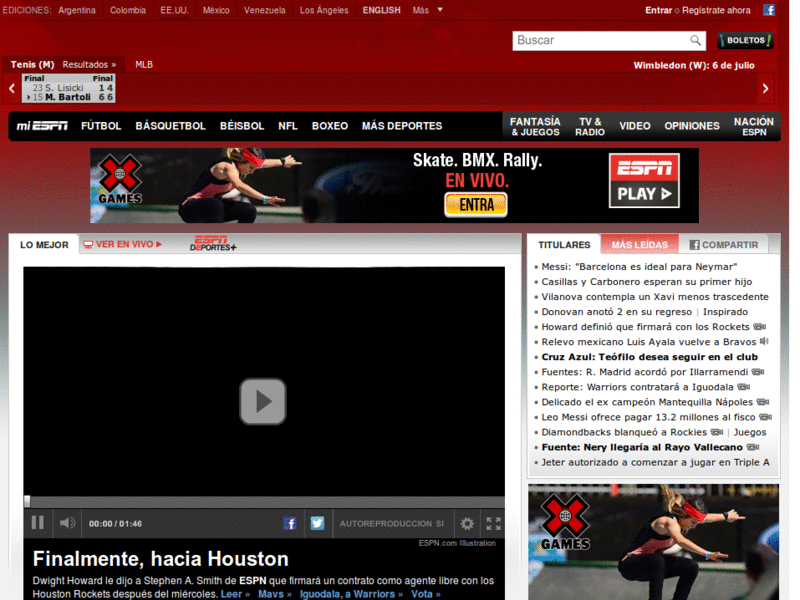
Task: Click video icon next to Howard Rockets headline
Action: [760, 327]
